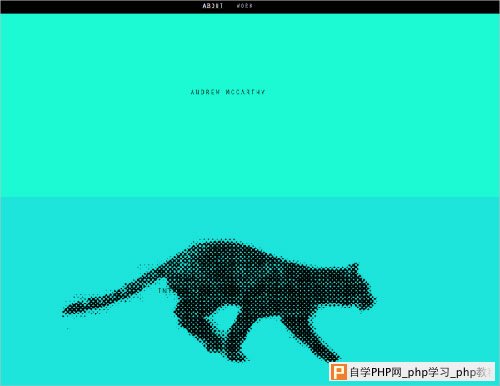Click the black top navigation bar background
500x386 pixels.
click(367, 6)
